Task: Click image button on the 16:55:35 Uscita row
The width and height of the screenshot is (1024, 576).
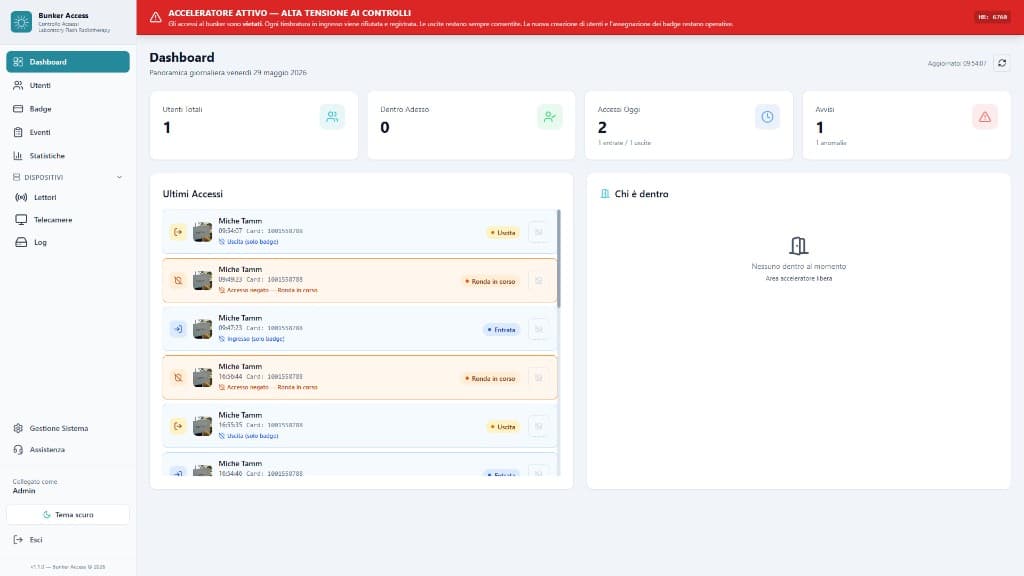Action: [x=538, y=426]
